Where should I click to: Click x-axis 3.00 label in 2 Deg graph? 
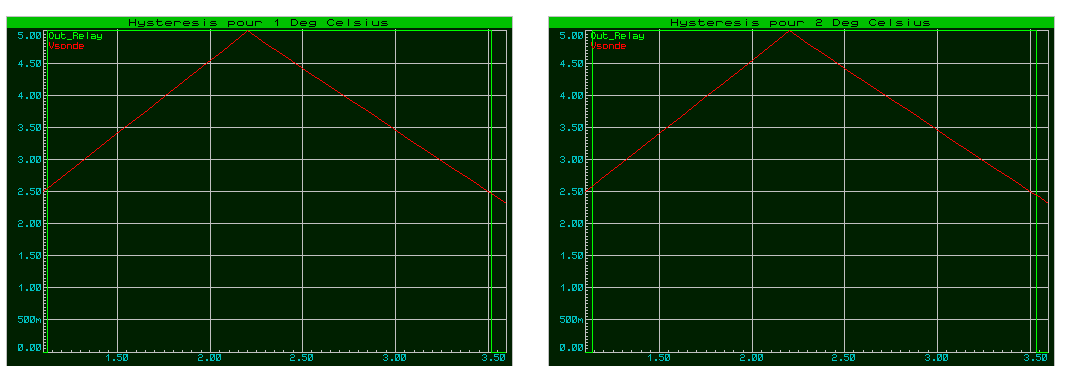(937, 358)
